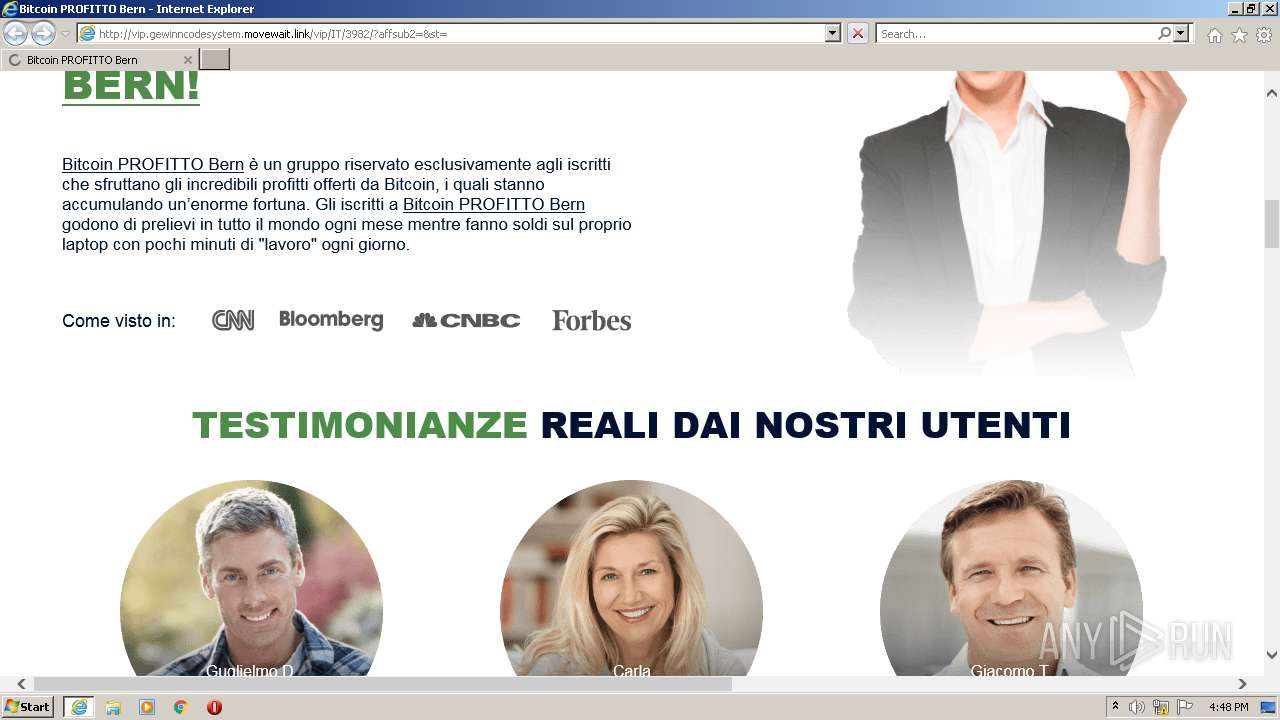Click the 4:48 PM taskbar clock
The image size is (1280, 720).
[x=1228, y=707]
